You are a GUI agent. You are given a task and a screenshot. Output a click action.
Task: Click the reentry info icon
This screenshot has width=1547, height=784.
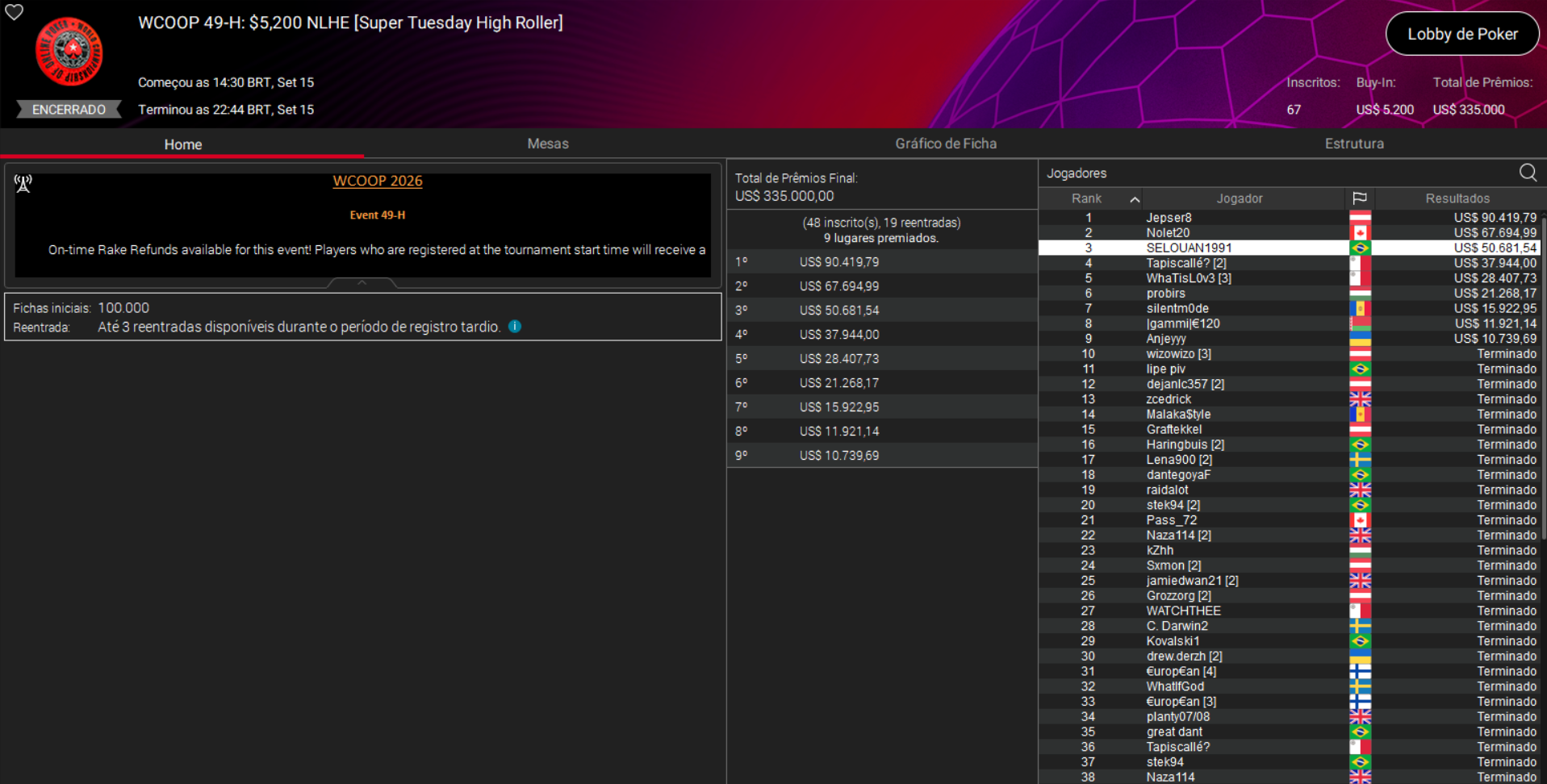click(x=515, y=327)
